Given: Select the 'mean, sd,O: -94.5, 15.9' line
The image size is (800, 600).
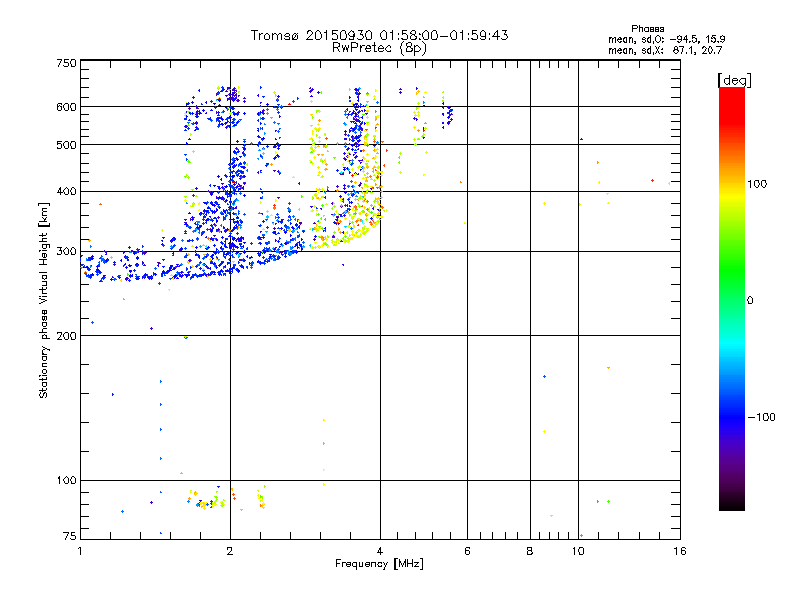Looking at the screenshot, I should pos(666,39).
